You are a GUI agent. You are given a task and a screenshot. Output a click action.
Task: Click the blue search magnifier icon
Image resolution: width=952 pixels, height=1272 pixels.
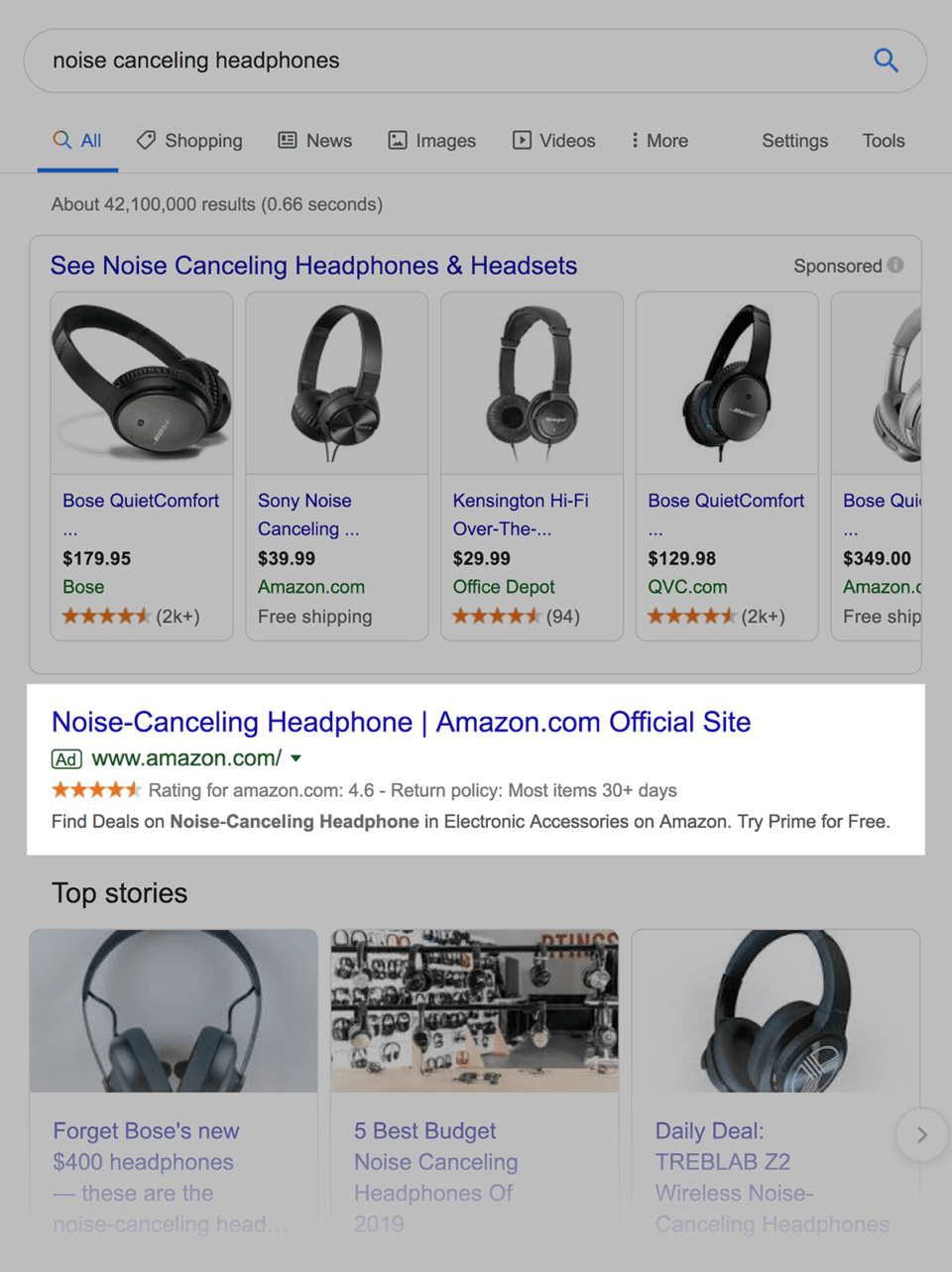886,60
